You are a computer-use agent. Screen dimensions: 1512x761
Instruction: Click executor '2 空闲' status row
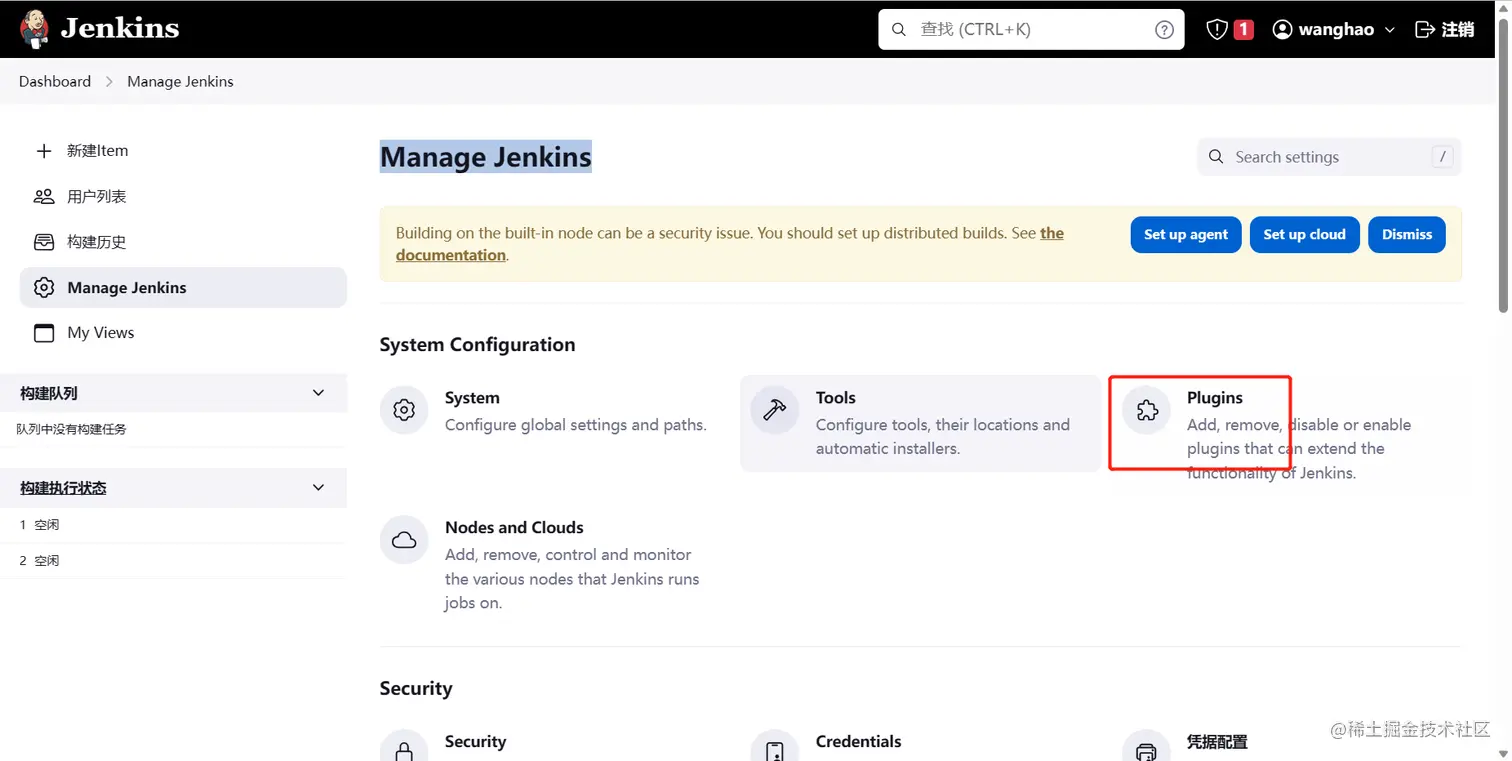(x=173, y=561)
